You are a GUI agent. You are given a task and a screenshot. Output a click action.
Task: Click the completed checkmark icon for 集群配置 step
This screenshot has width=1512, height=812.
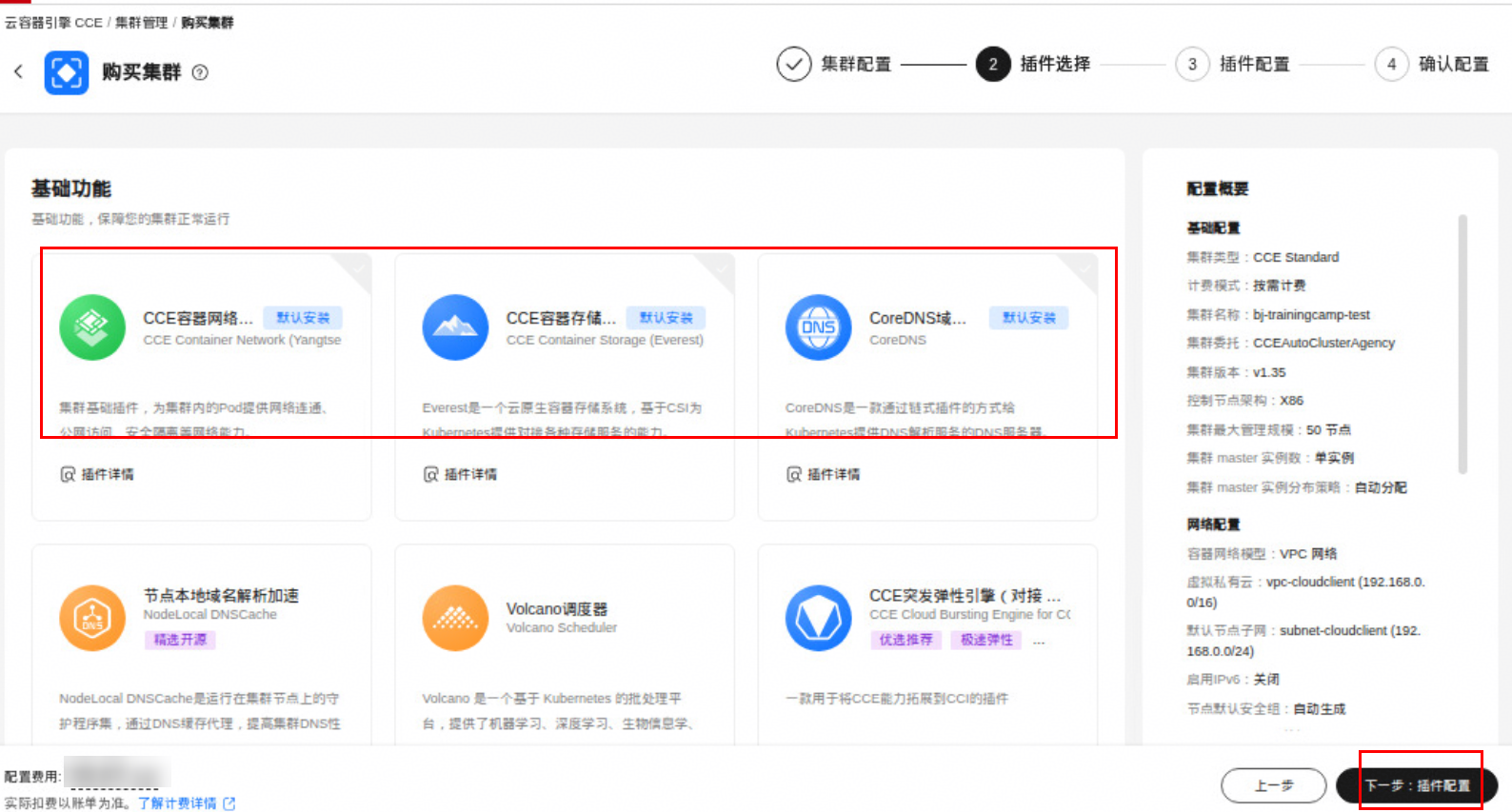[x=793, y=64]
